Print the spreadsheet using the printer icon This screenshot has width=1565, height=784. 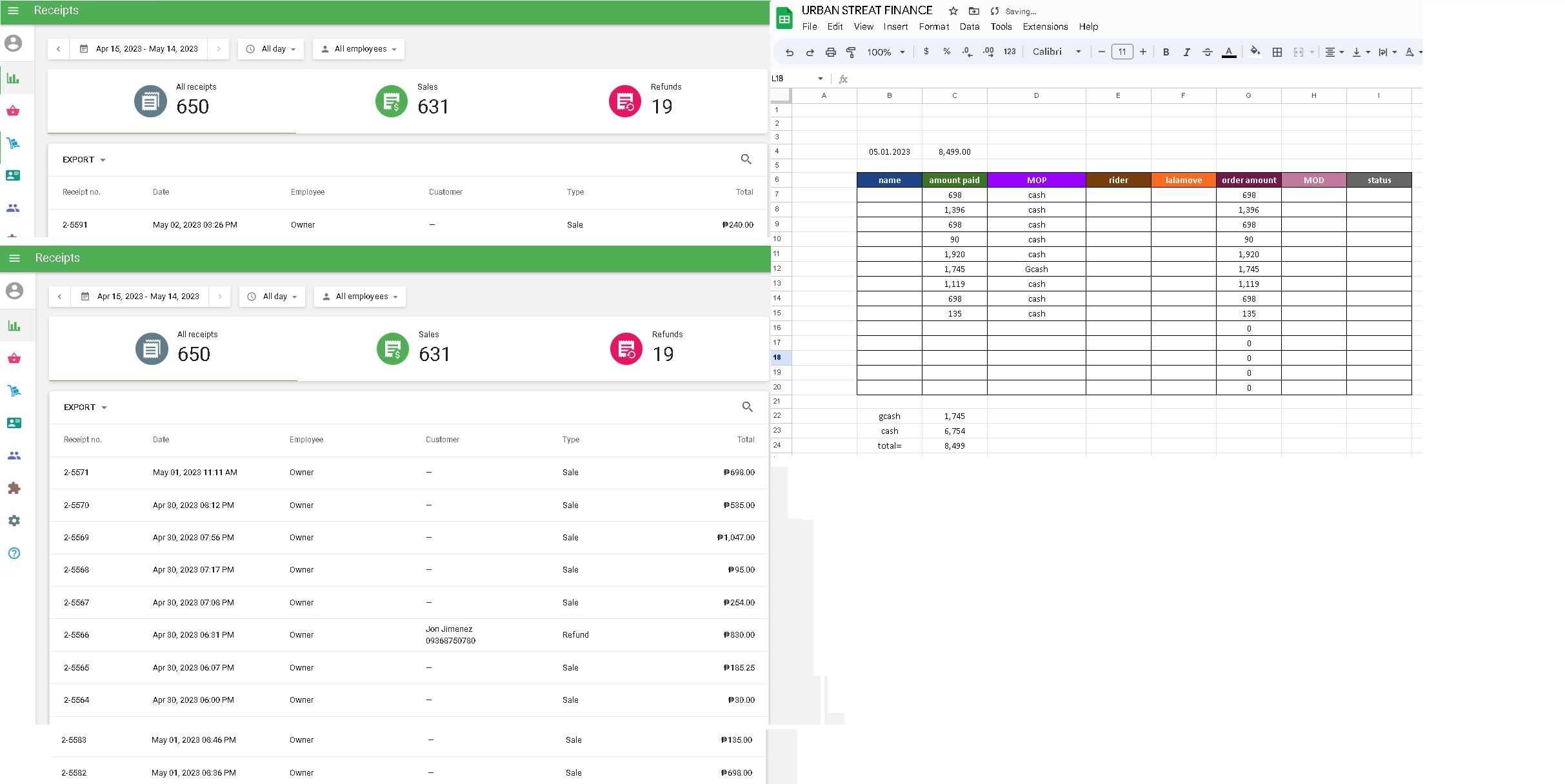(x=831, y=52)
